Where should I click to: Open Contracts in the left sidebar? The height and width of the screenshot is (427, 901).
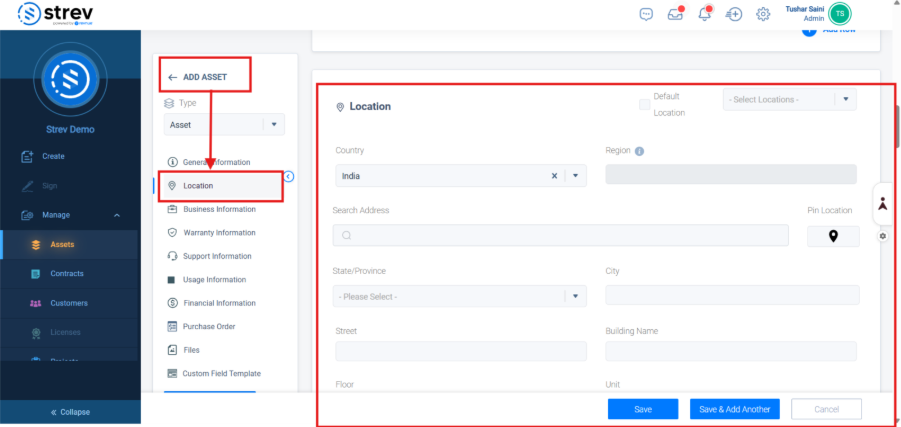(x=67, y=273)
